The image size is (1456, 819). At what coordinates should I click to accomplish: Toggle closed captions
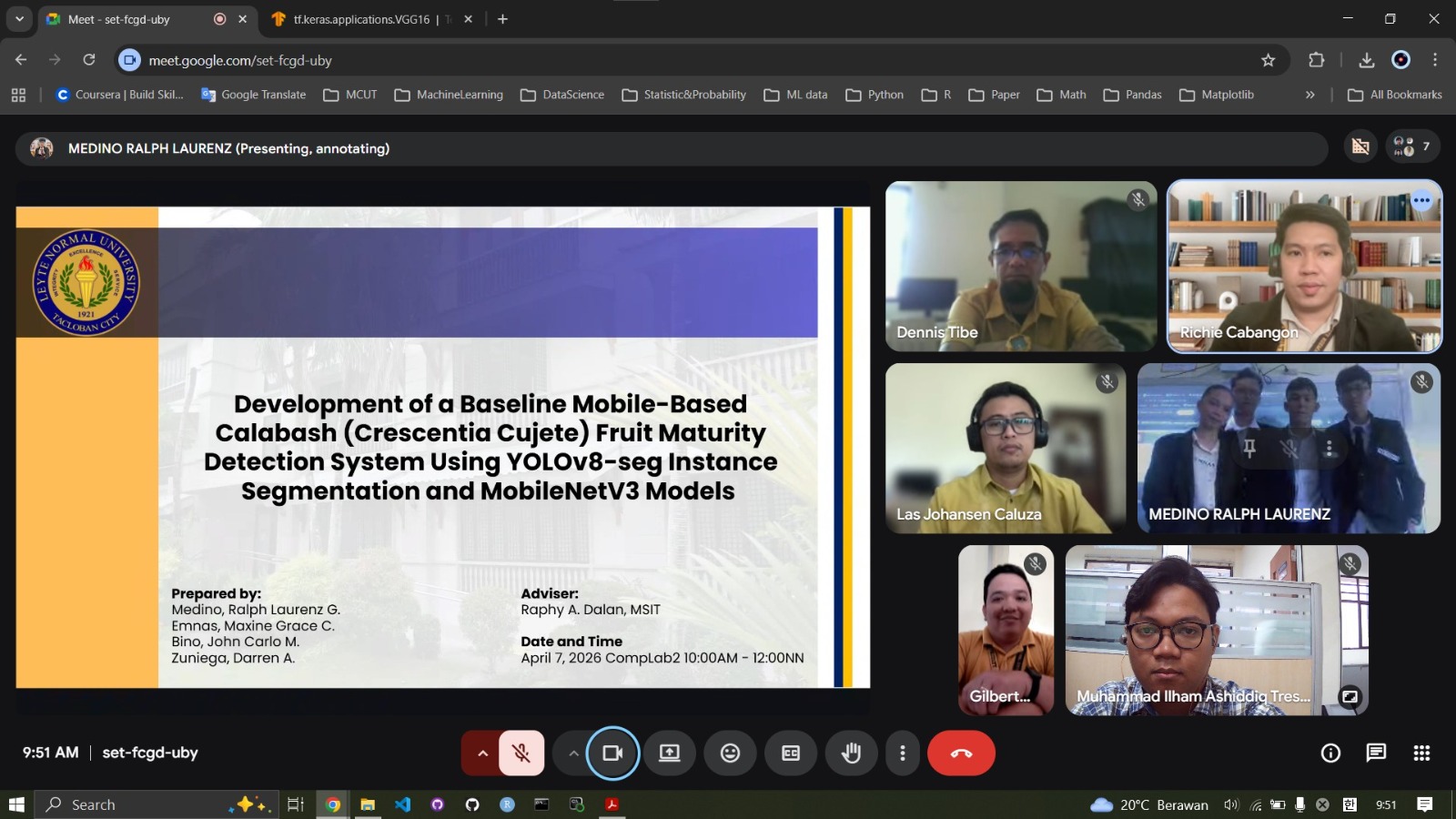point(791,753)
